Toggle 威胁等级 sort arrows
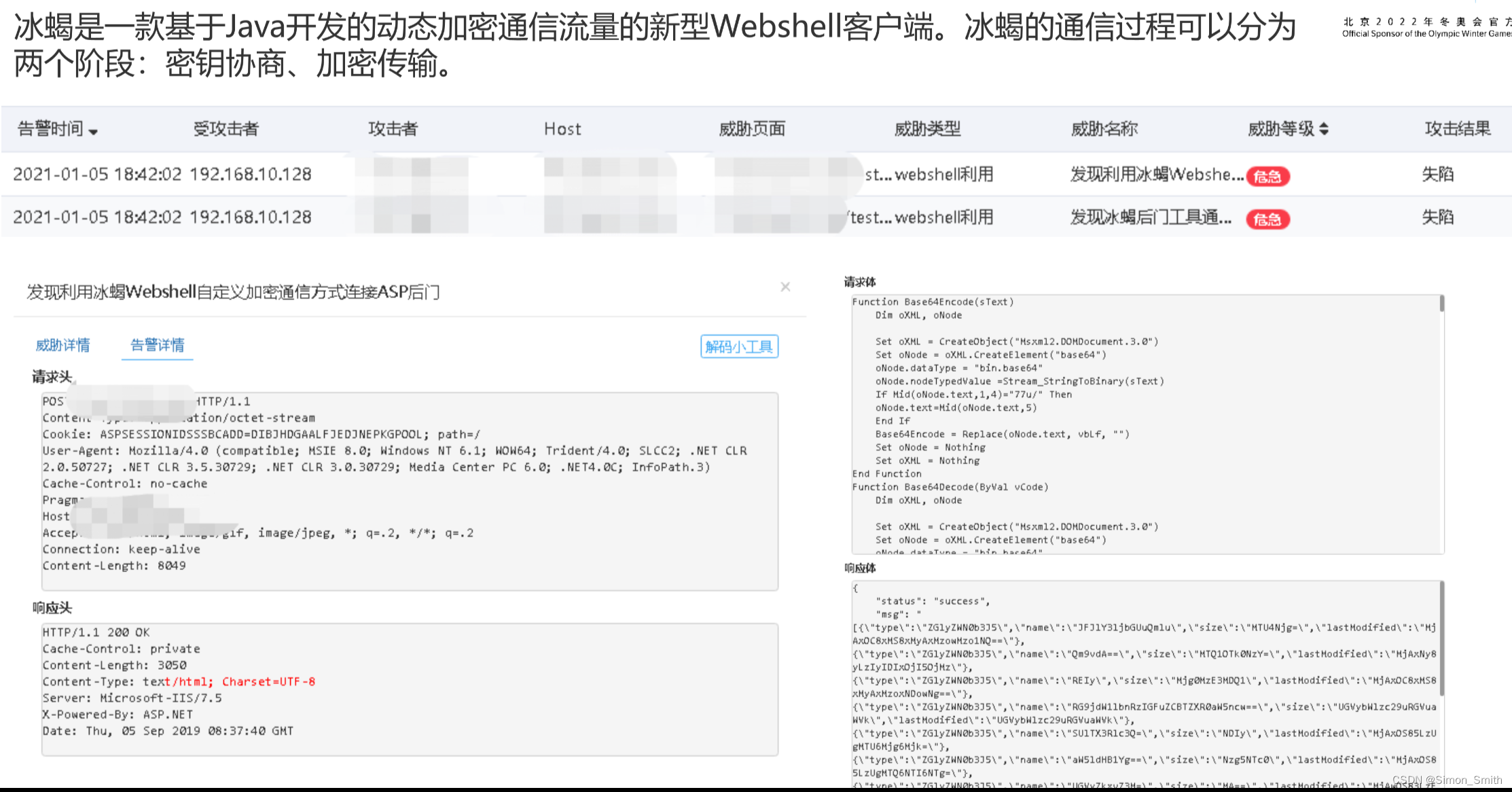1512x792 pixels. (1323, 128)
